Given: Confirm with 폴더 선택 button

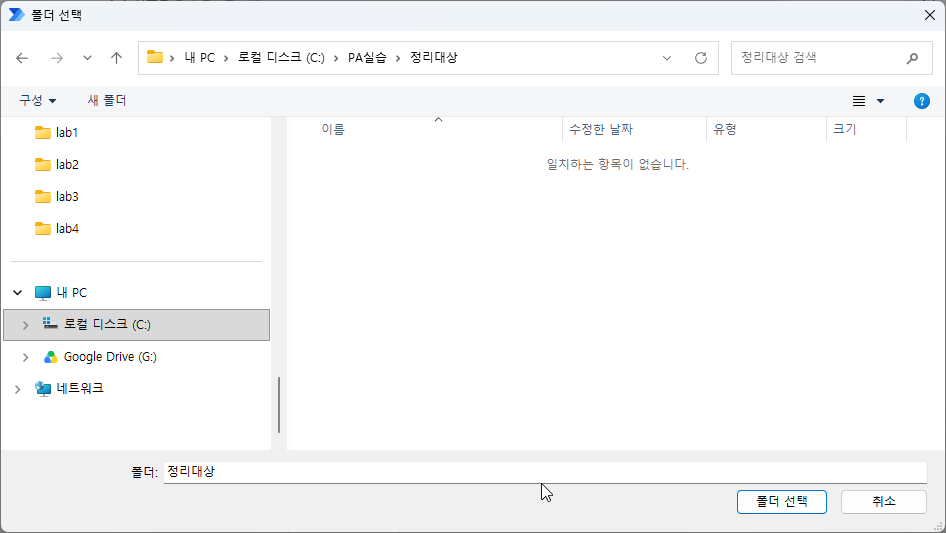Looking at the screenshot, I should [782, 502].
